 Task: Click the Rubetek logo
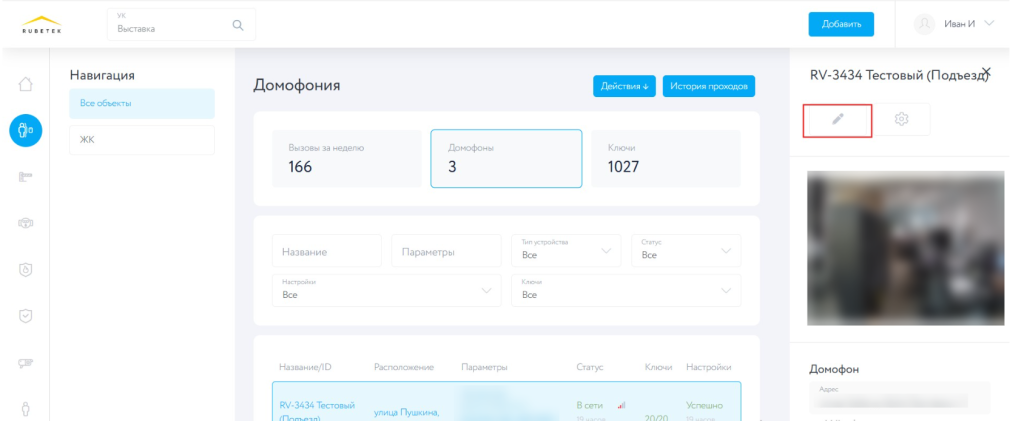tap(42, 25)
